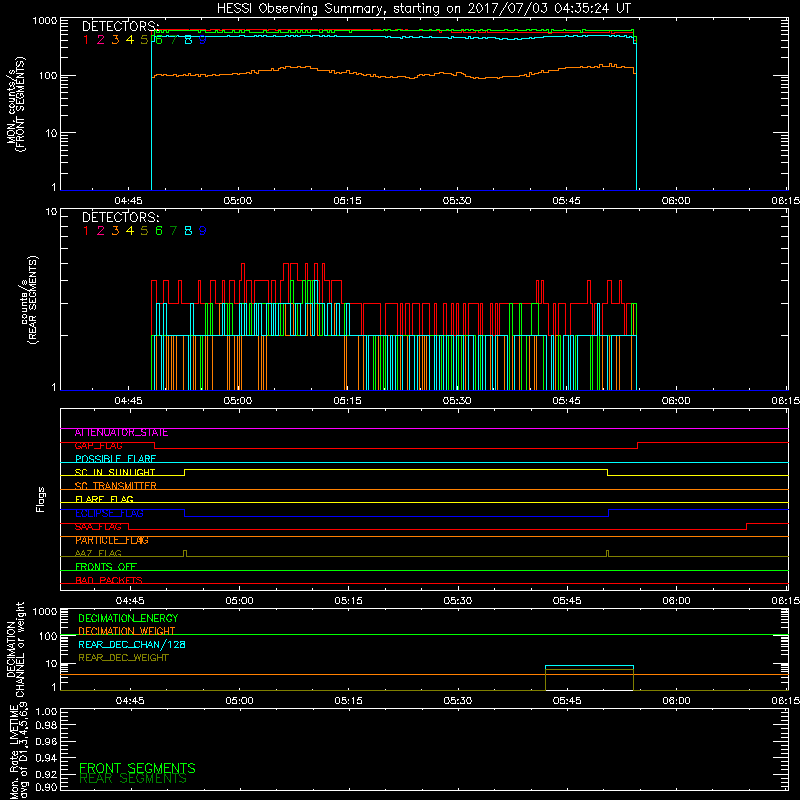Select yellow detector '4' in front segments legend
800x800 pixels.
click(x=130, y=40)
